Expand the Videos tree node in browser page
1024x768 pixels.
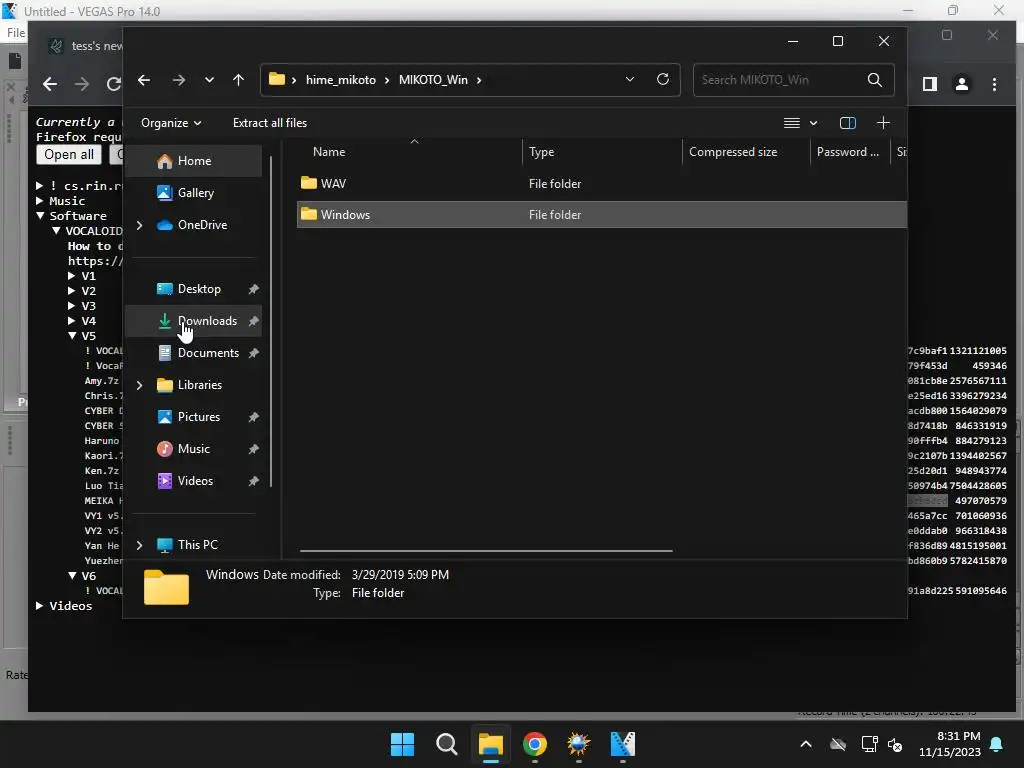pos(40,605)
